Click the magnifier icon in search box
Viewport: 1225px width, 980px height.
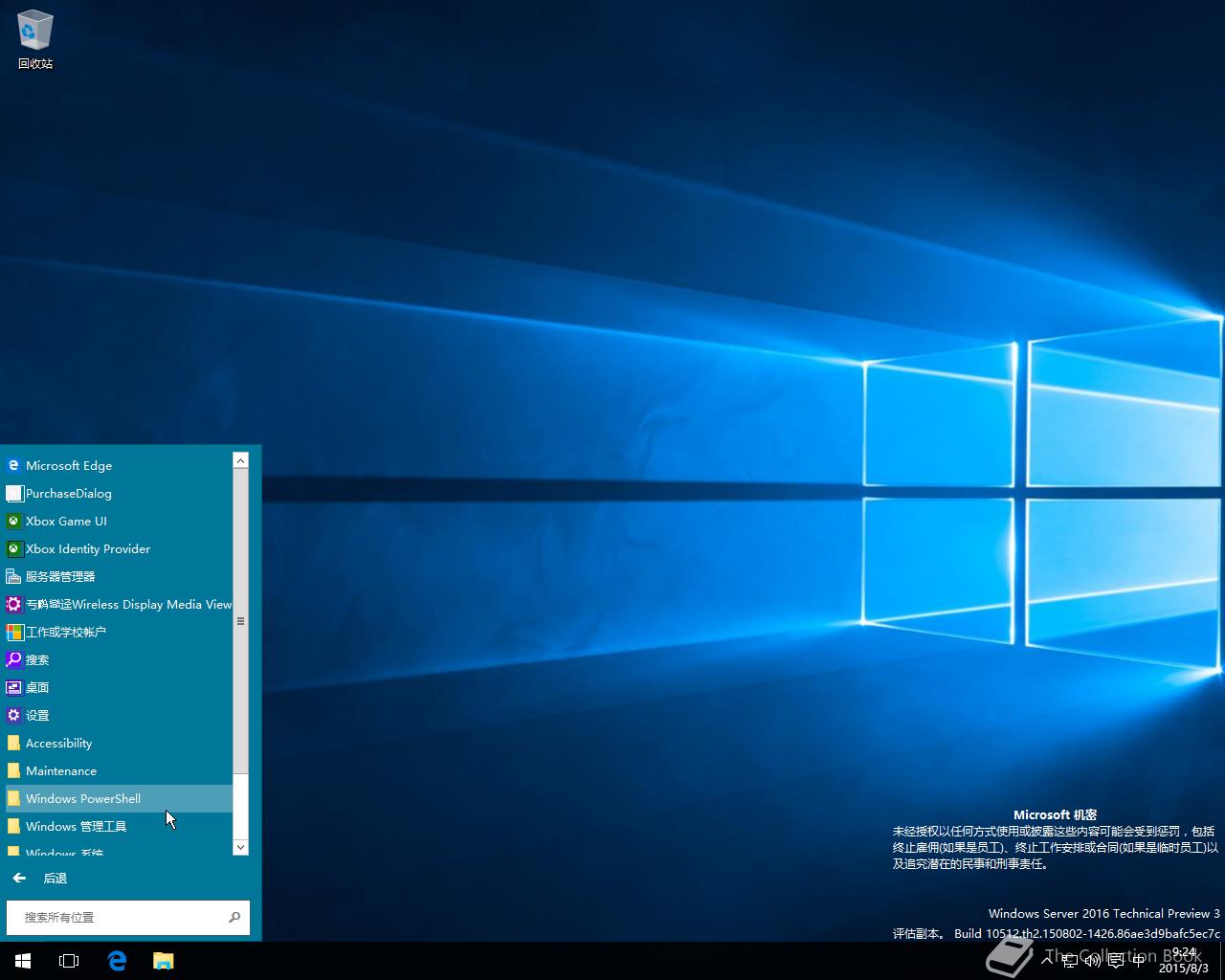point(234,917)
